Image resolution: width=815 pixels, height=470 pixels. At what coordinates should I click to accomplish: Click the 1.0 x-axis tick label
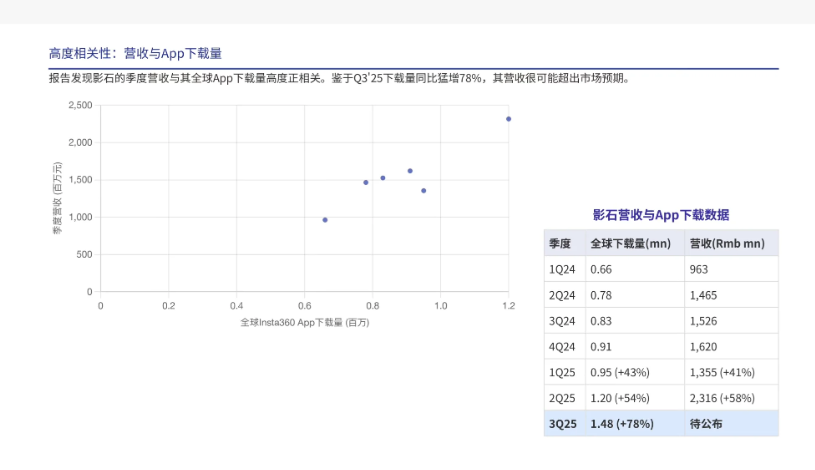coord(441,306)
